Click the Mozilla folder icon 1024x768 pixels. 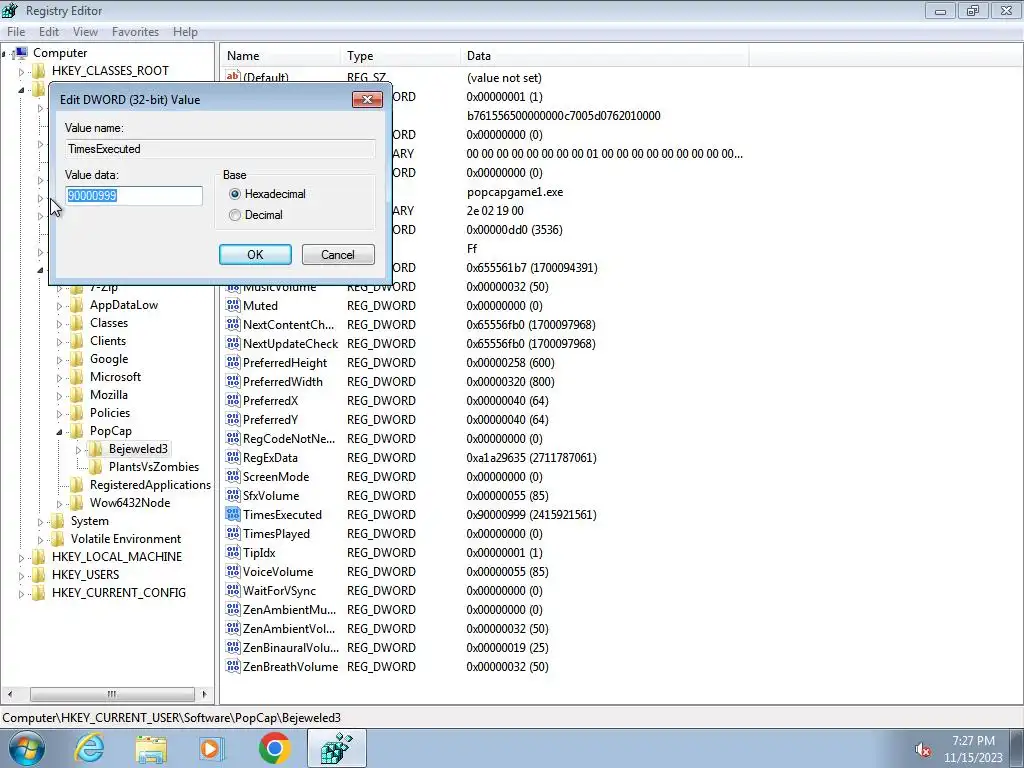(76, 394)
